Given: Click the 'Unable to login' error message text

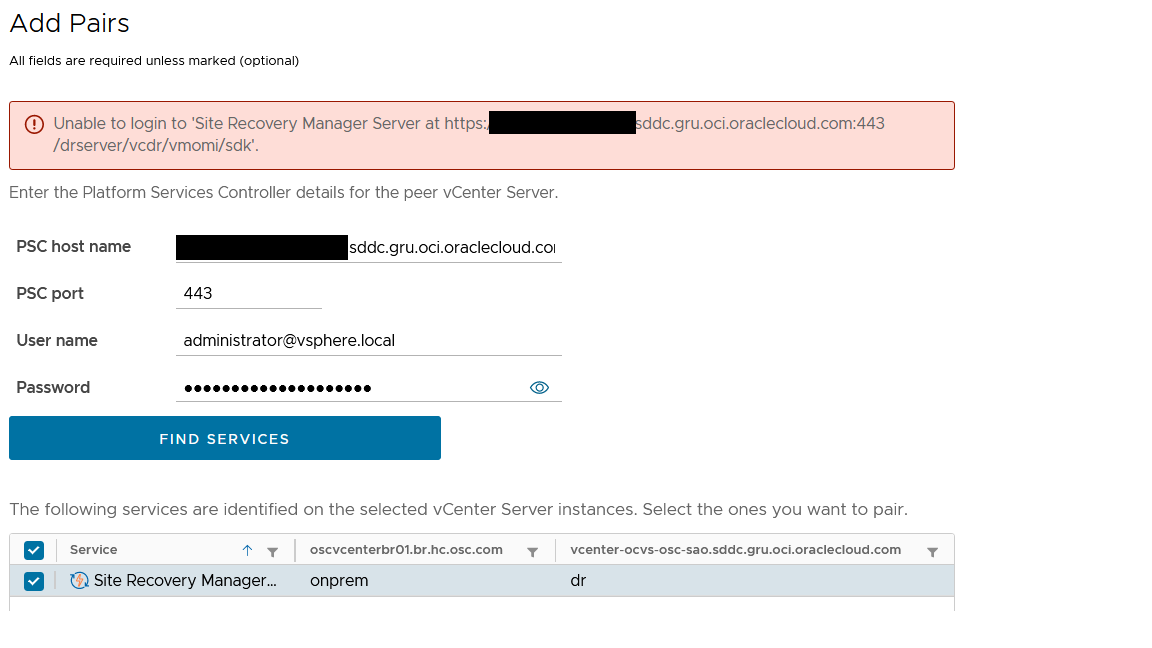Looking at the screenshot, I should 469,134.
